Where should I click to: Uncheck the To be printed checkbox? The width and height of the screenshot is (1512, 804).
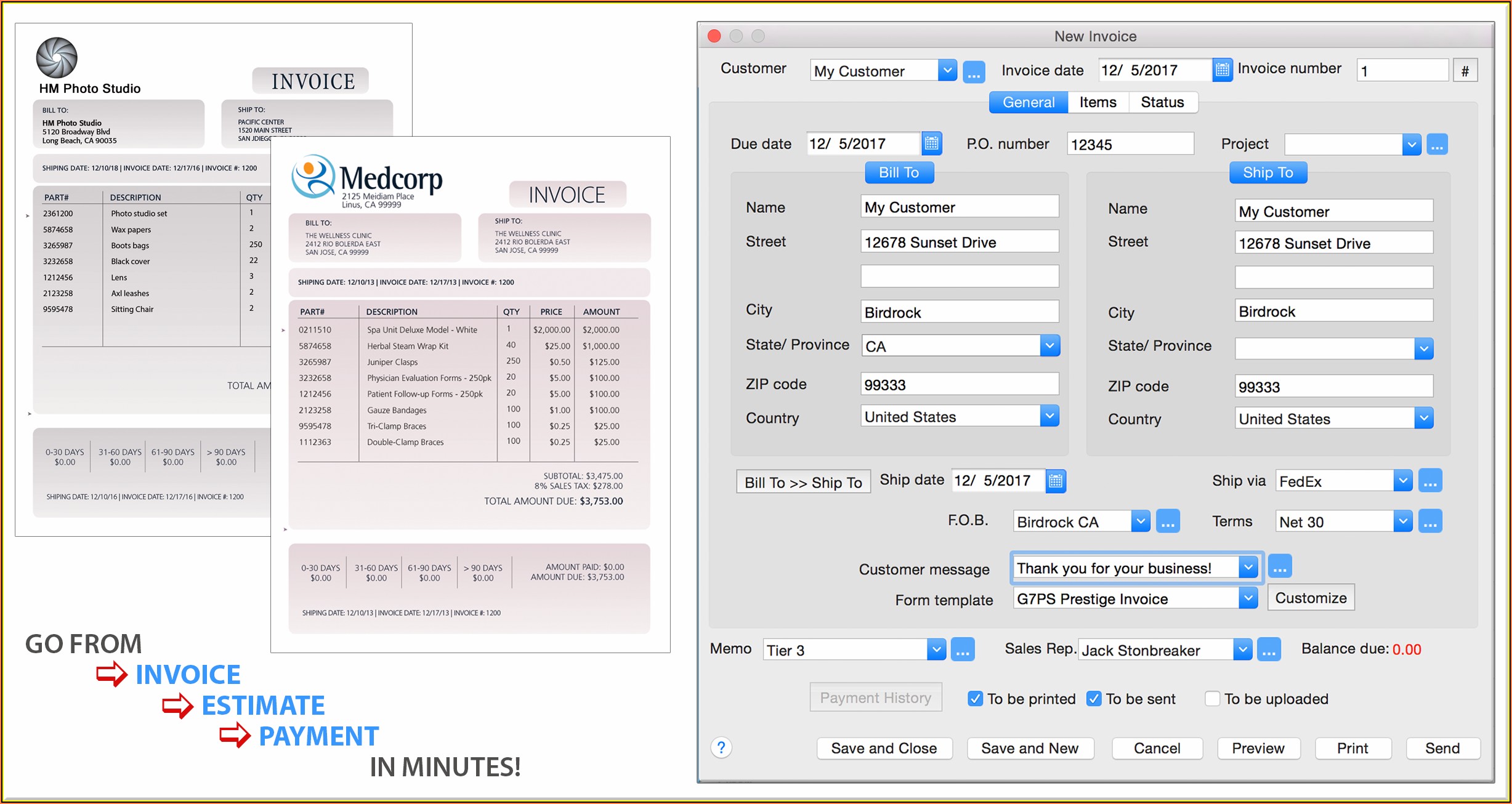coord(975,699)
